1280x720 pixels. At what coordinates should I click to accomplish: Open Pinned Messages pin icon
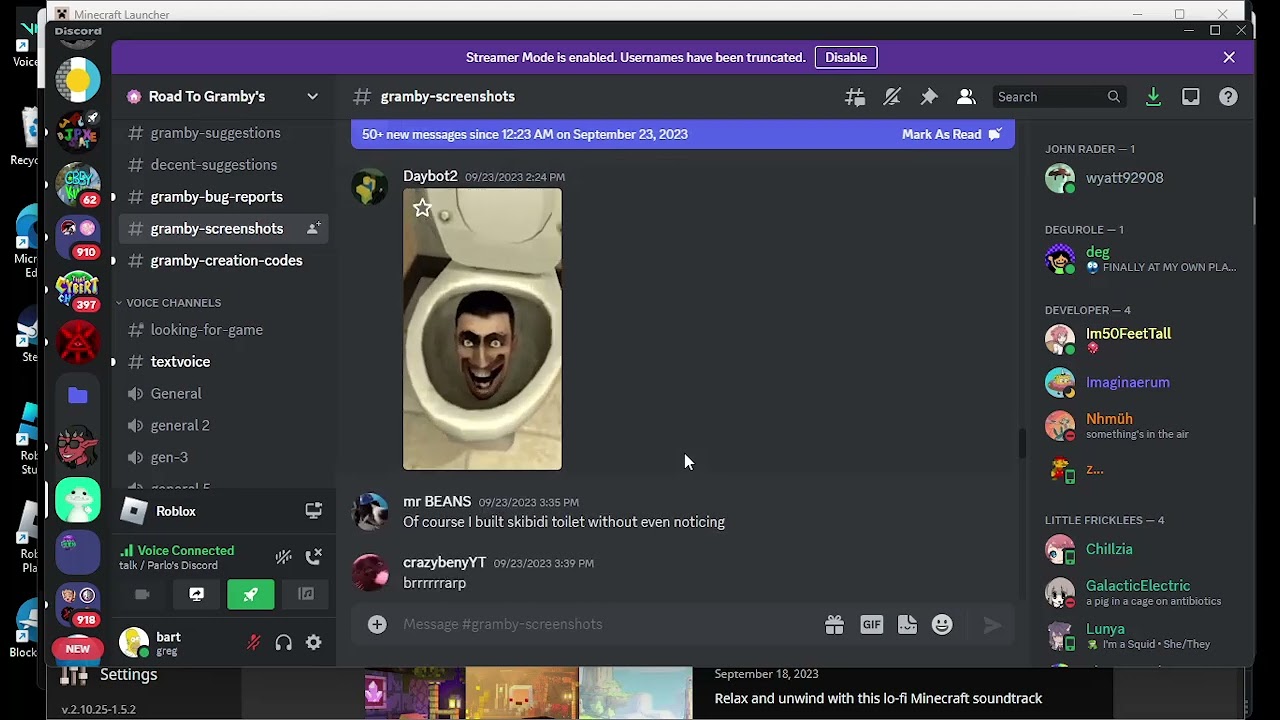pyautogui.click(x=929, y=97)
